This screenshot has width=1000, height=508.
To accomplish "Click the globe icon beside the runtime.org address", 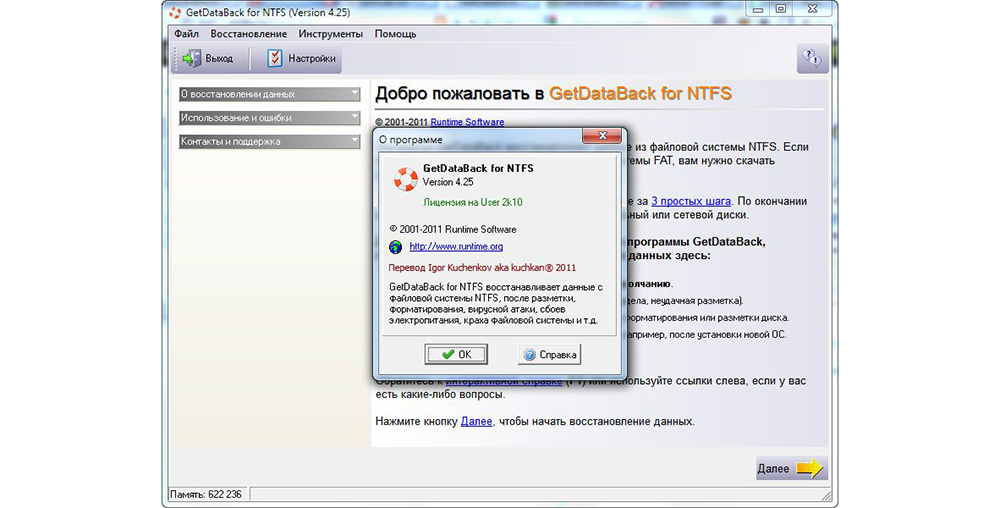I will pyautogui.click(x=395, y=246).
